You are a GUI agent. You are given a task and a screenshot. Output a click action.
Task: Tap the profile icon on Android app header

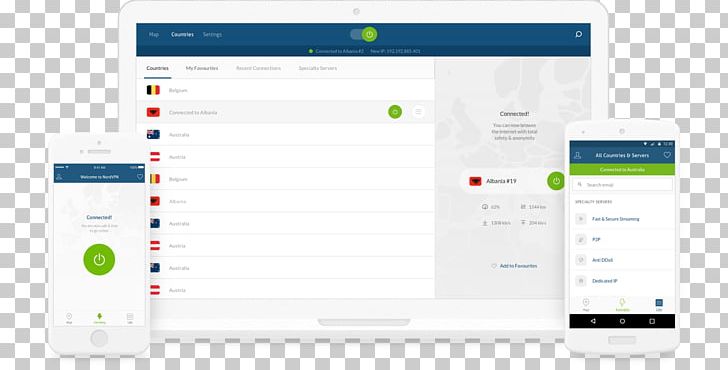pos(577,156)
